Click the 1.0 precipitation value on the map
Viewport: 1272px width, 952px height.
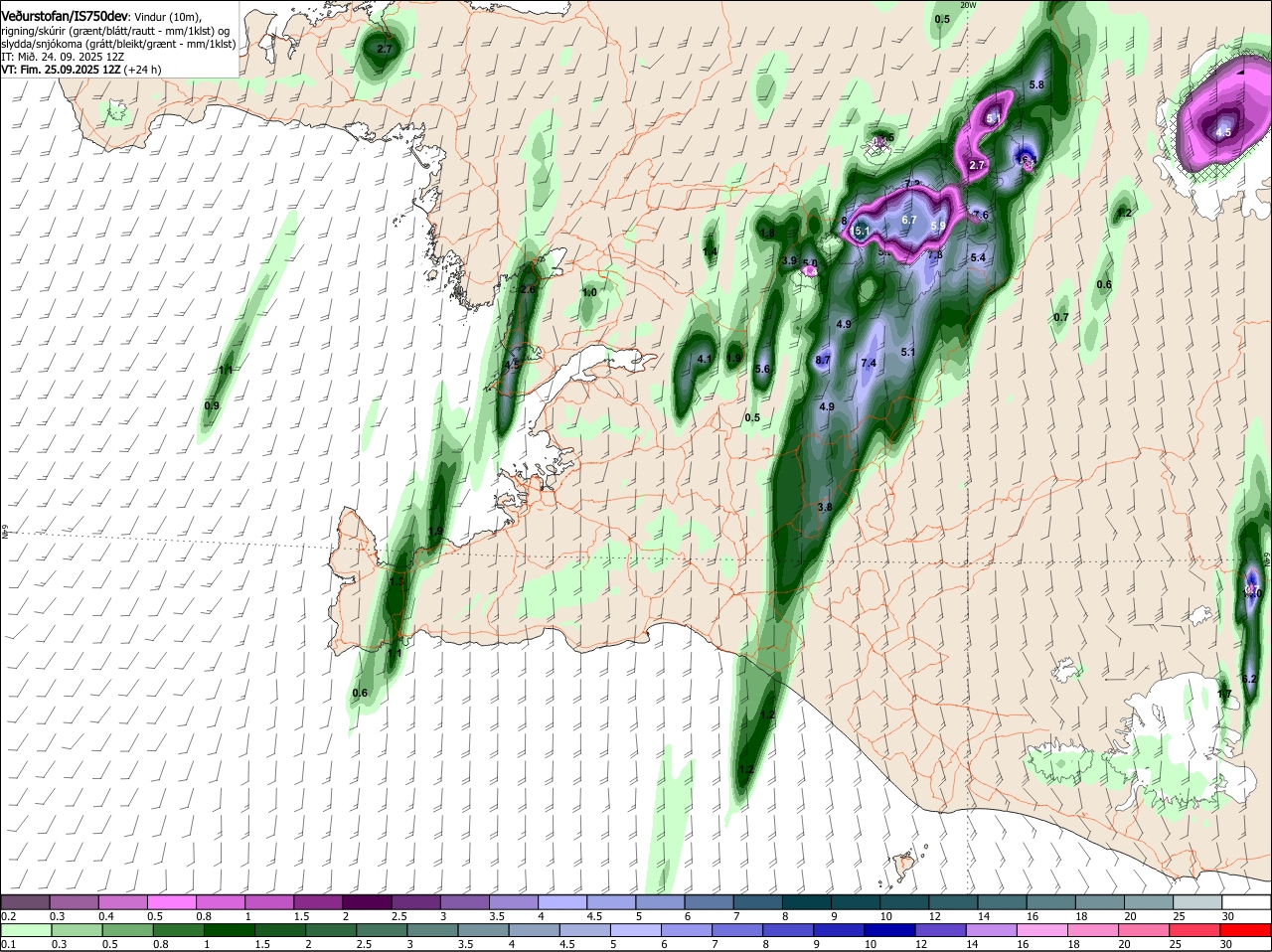click(x=589, y=292)
